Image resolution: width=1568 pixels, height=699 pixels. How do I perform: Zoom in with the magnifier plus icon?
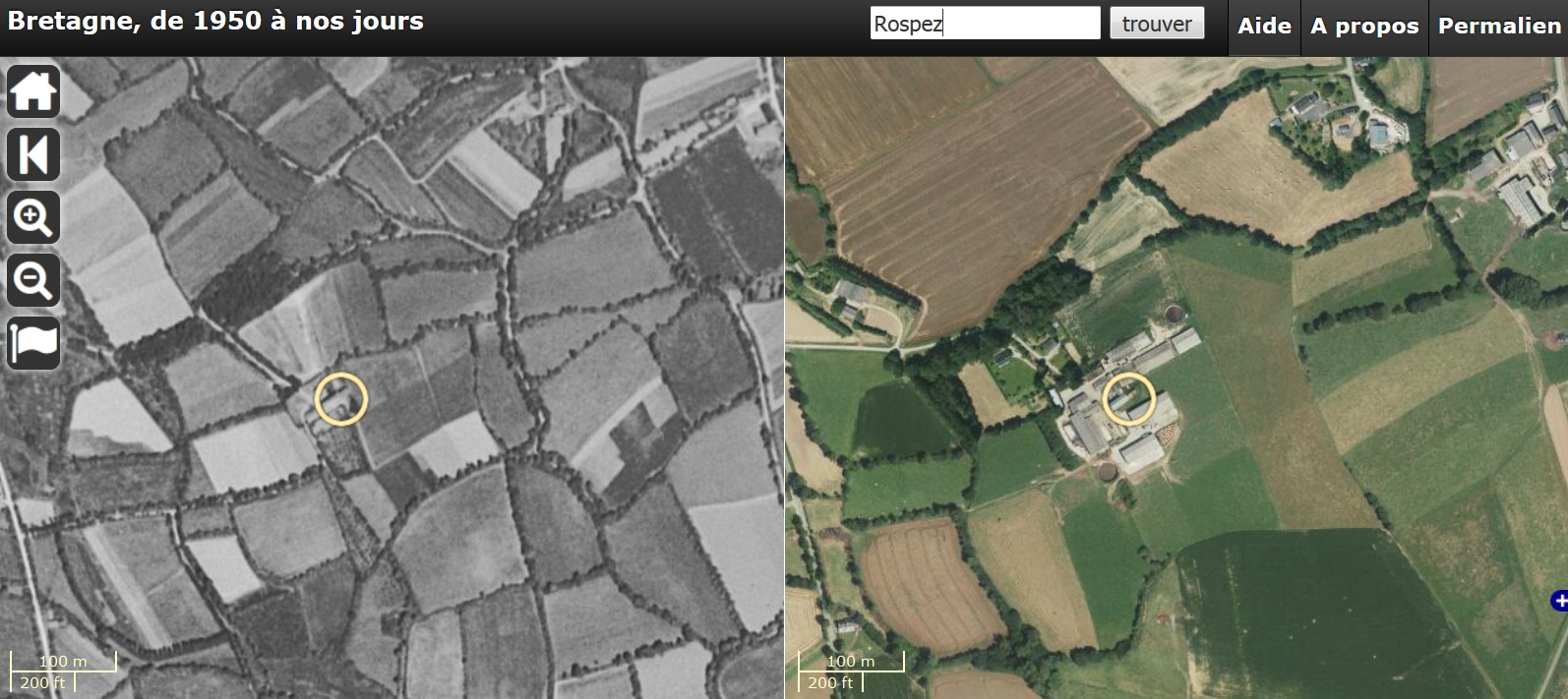(x=33, y=217)
